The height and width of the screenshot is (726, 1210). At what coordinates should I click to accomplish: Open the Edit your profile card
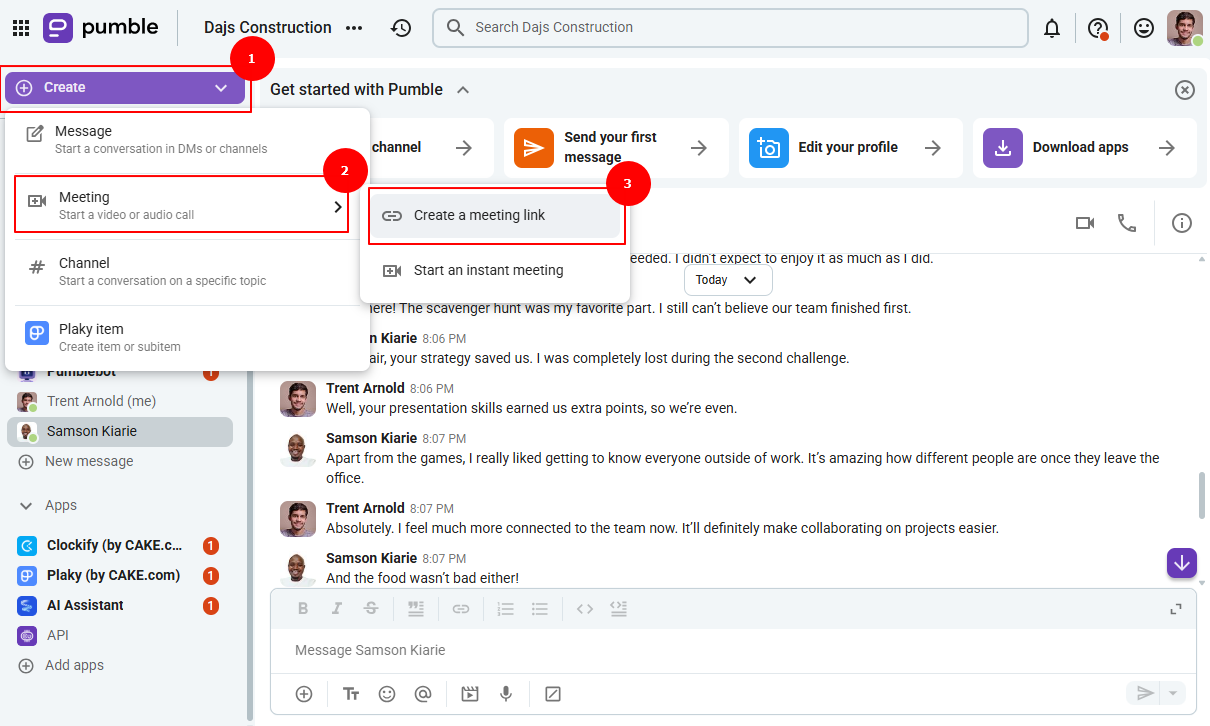point(850,148)
